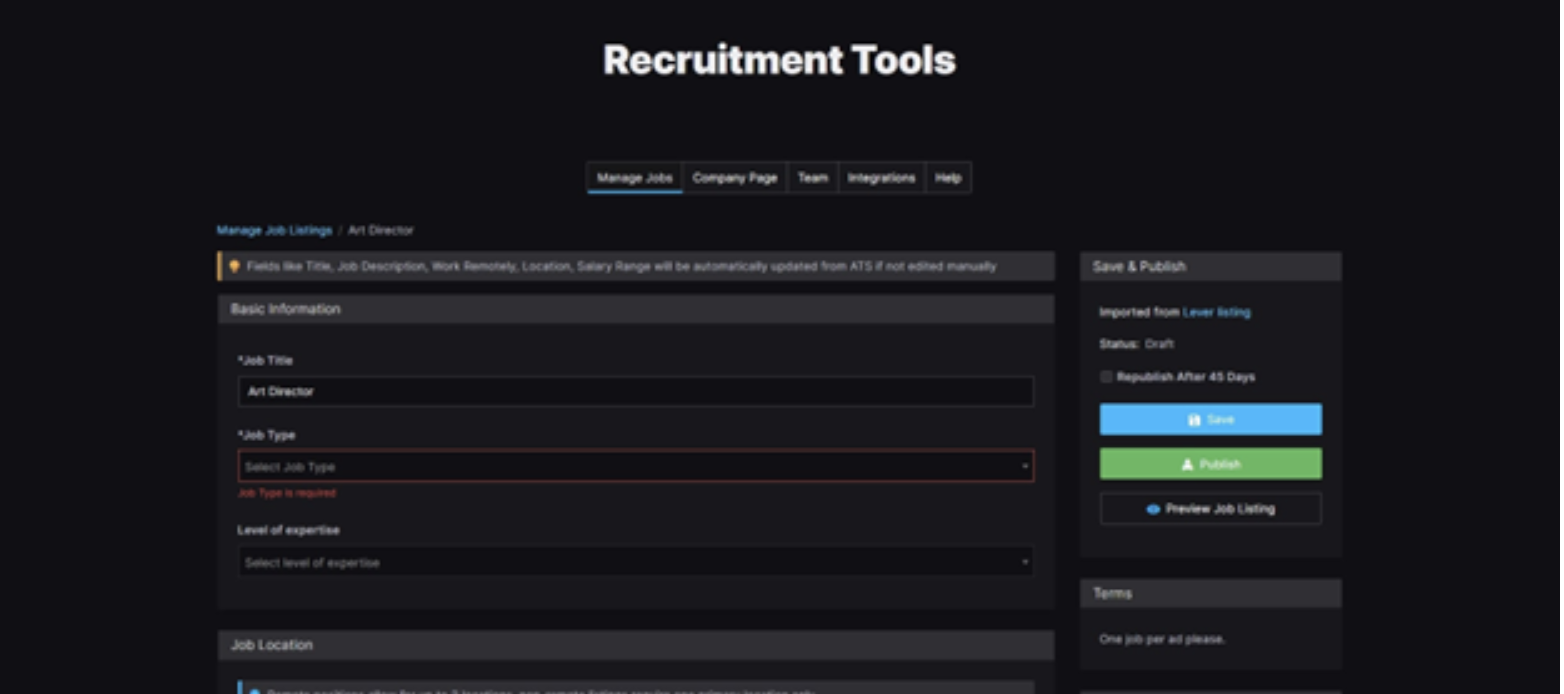
Task: Click the person icon on Publish
Action: [1187, 465]
